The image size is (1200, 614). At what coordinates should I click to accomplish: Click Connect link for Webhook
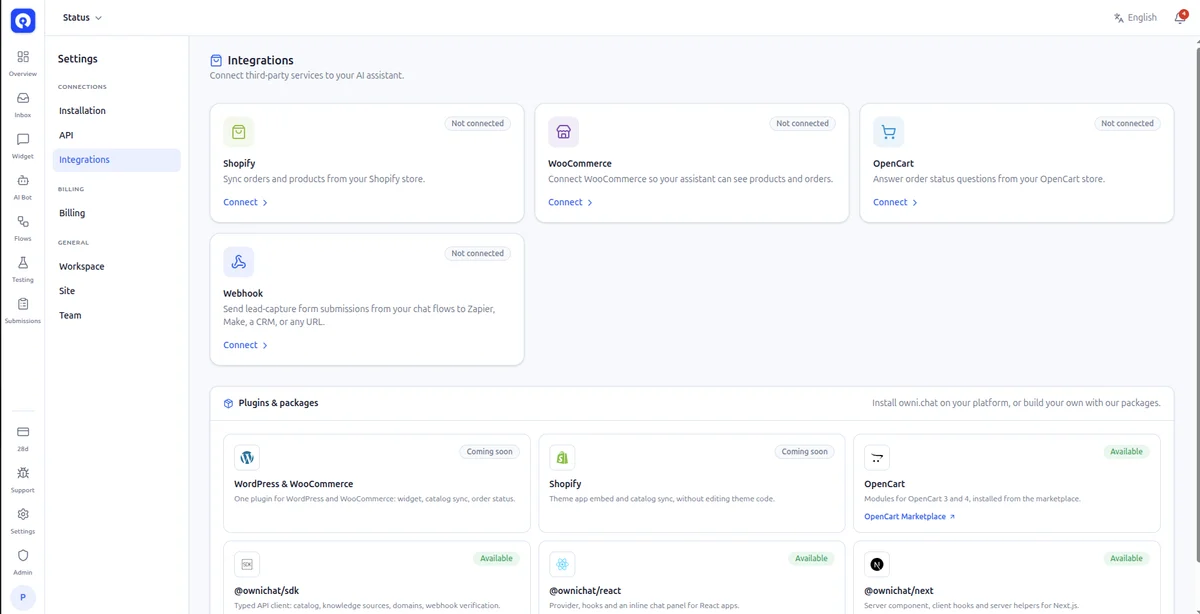coord(246,345)
